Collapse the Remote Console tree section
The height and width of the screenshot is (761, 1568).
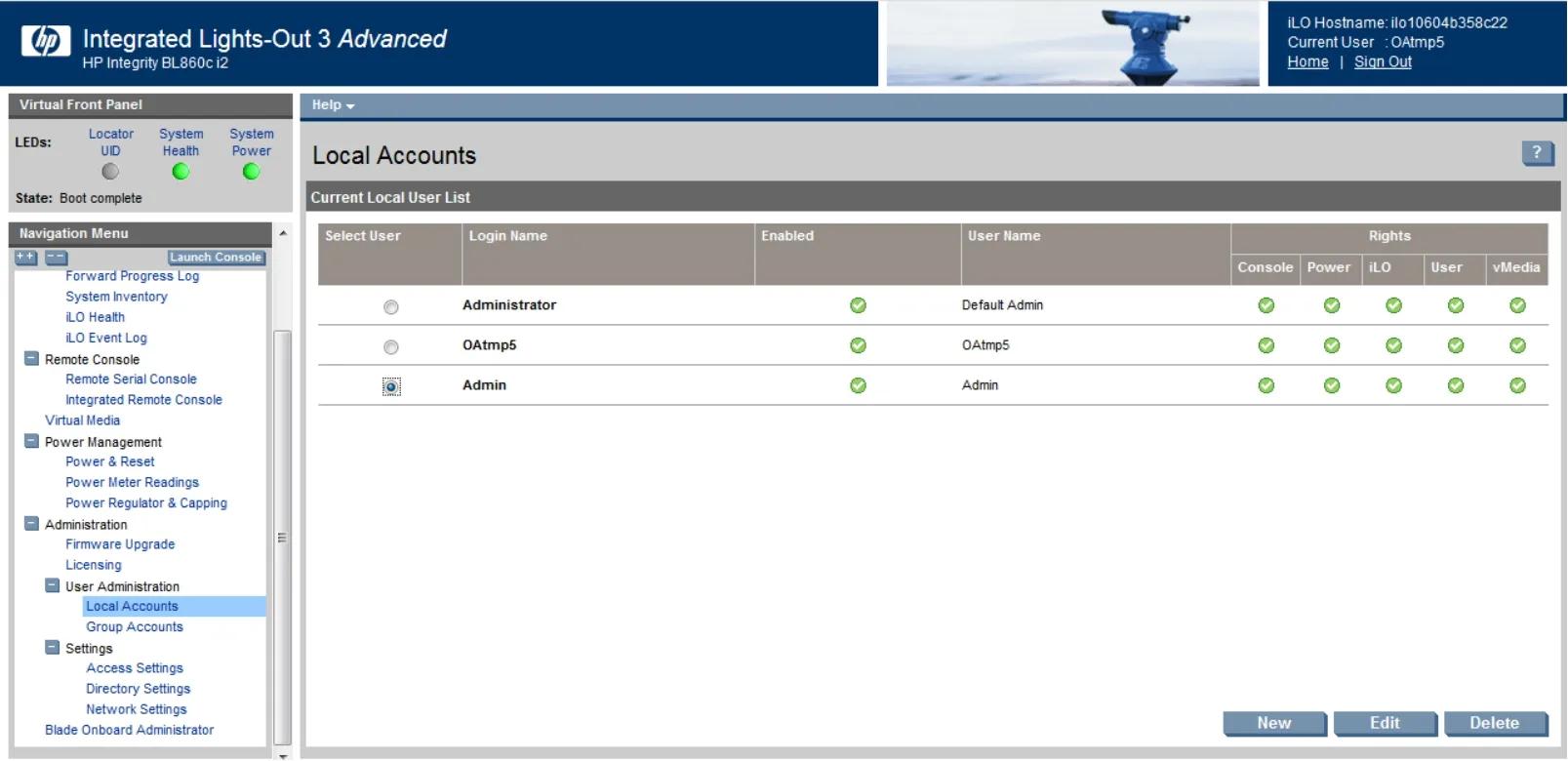tap(31, 359)
